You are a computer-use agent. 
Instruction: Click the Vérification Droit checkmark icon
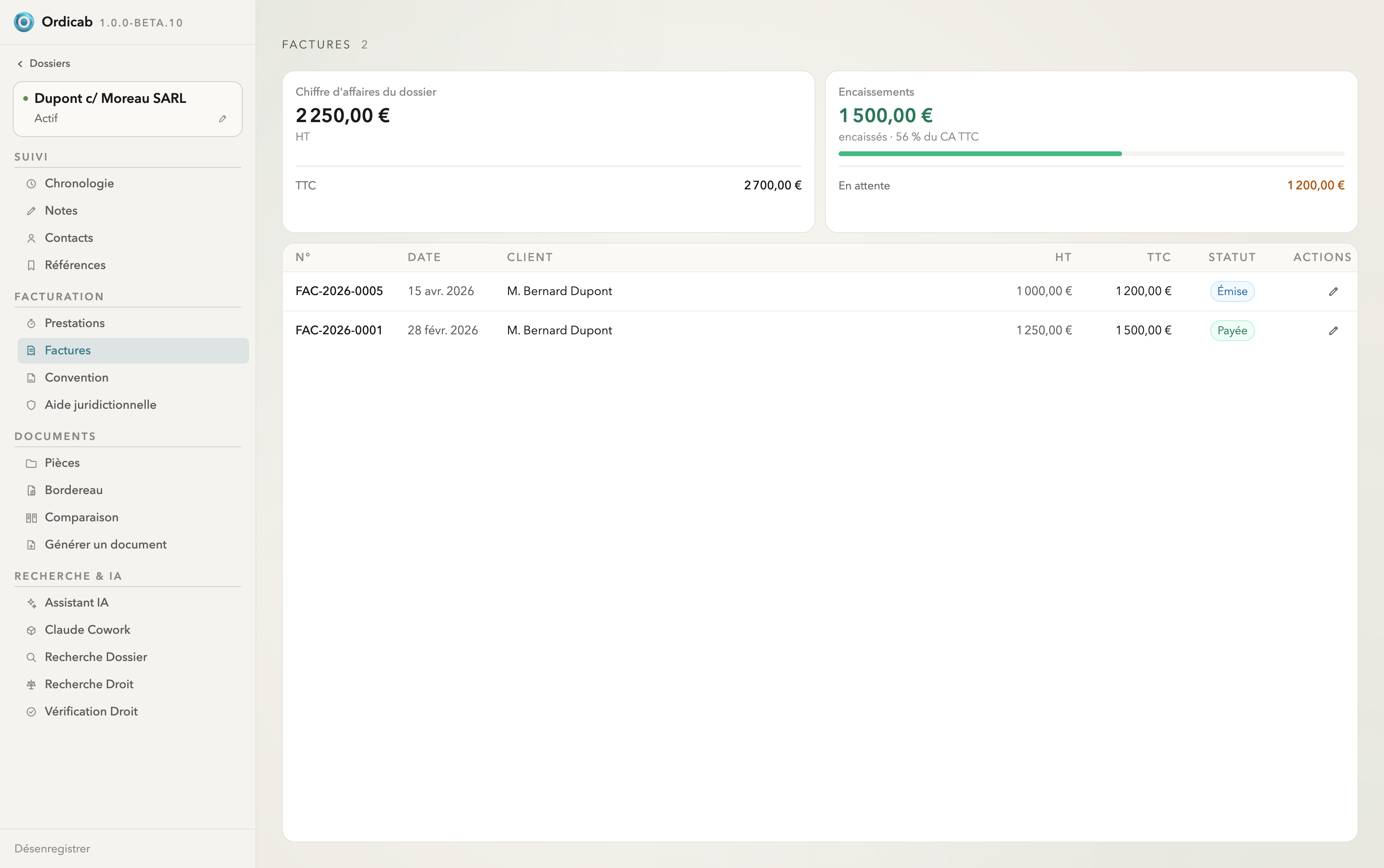click(32, 712)
